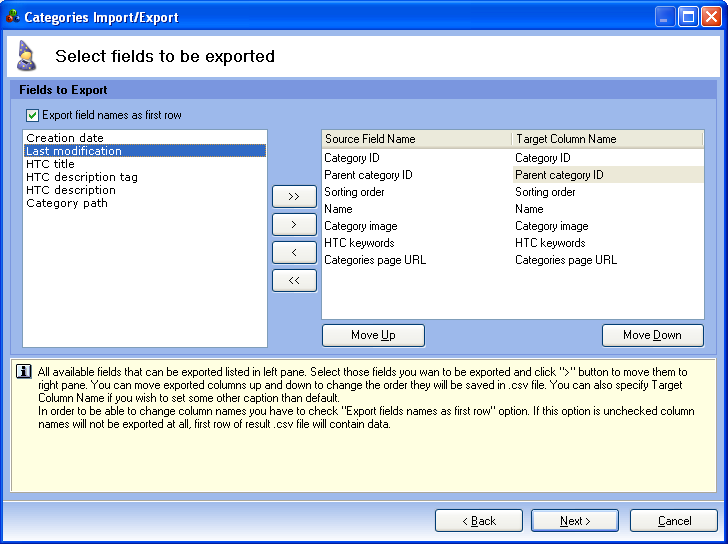Move all fields right with >> button
Image resolution: width=728 pixels, height=544 pixels.
coord(294,196)
